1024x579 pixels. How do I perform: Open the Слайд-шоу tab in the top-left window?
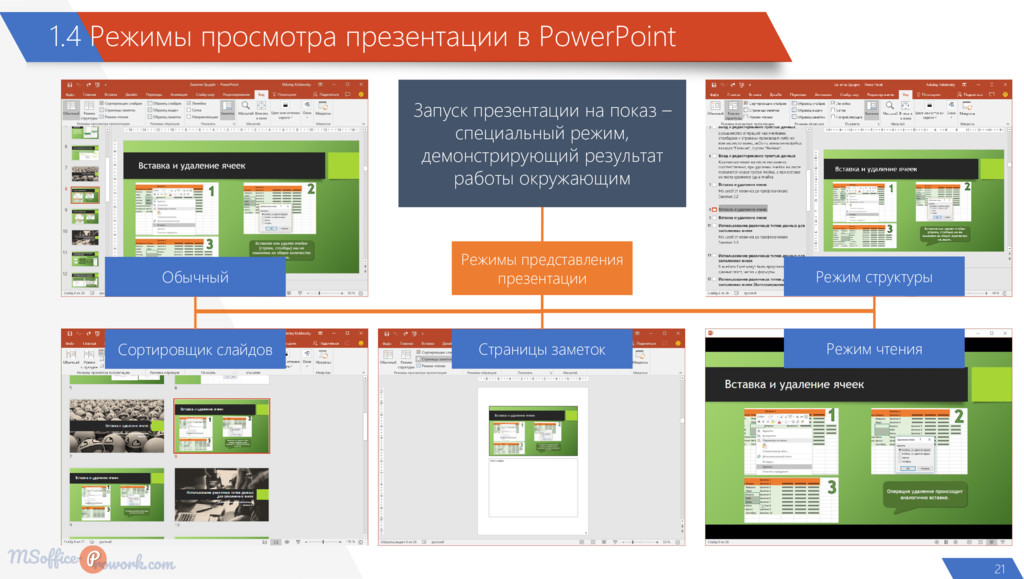(x=205, y=94)
